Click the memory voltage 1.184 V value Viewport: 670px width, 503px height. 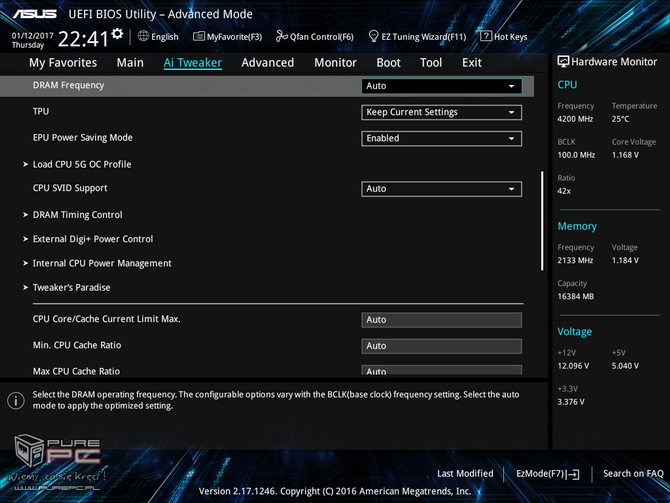(x=625, y=261)
